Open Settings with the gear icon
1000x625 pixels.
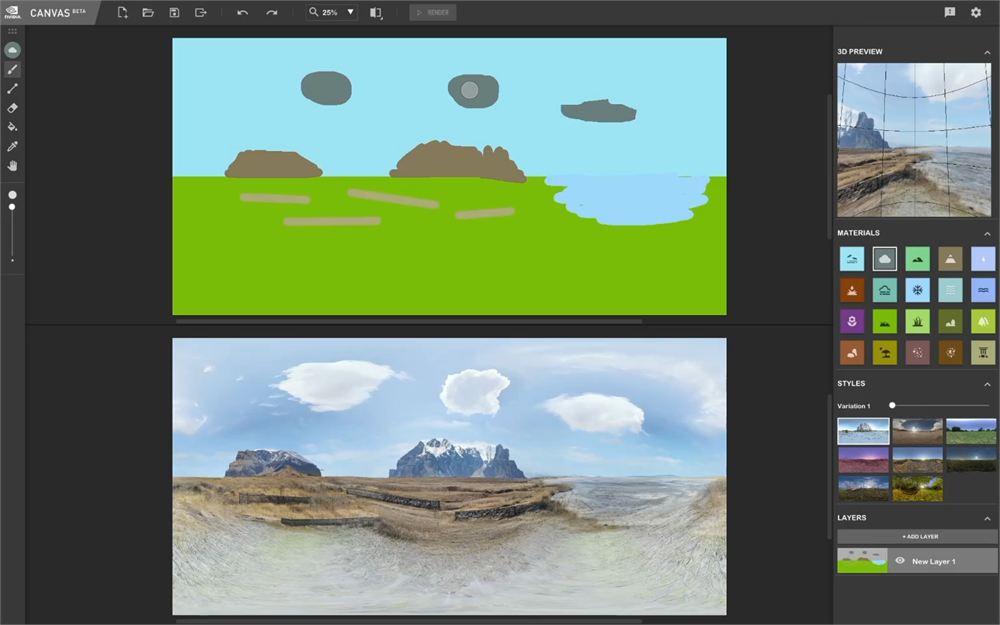[x=976, y=12]
